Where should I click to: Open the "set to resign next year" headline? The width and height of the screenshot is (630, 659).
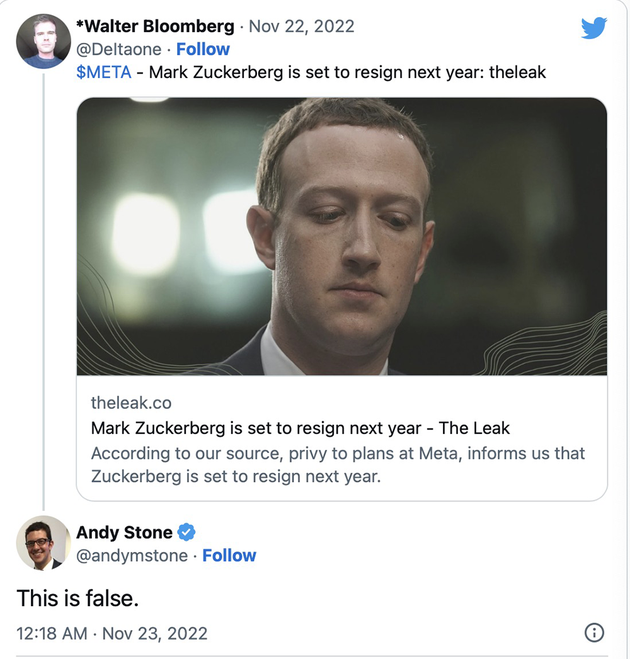tap(300, 428)
